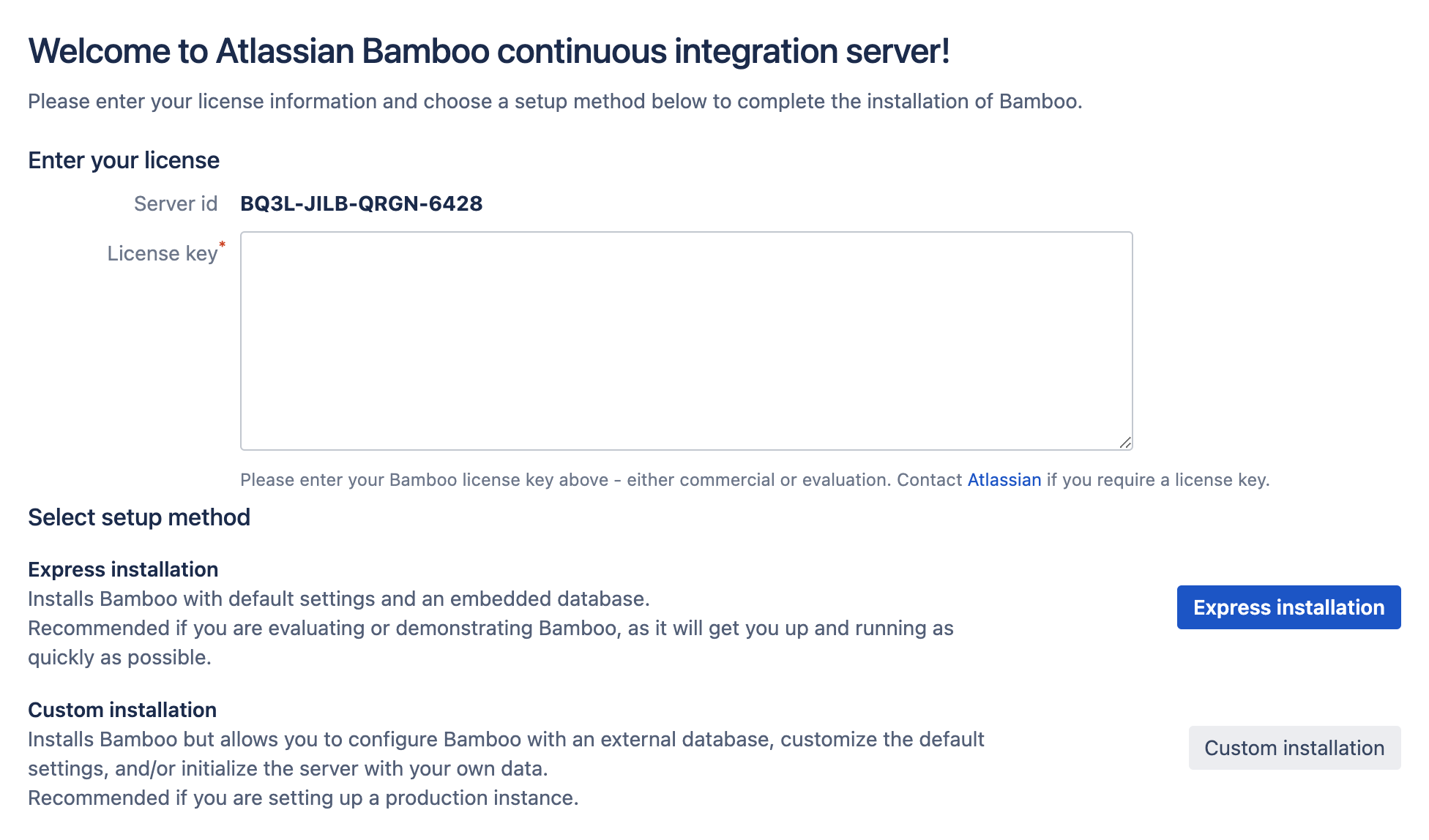Choose the gray Custom installation button
The image size is (1429, 840).
click(1294, 748)
